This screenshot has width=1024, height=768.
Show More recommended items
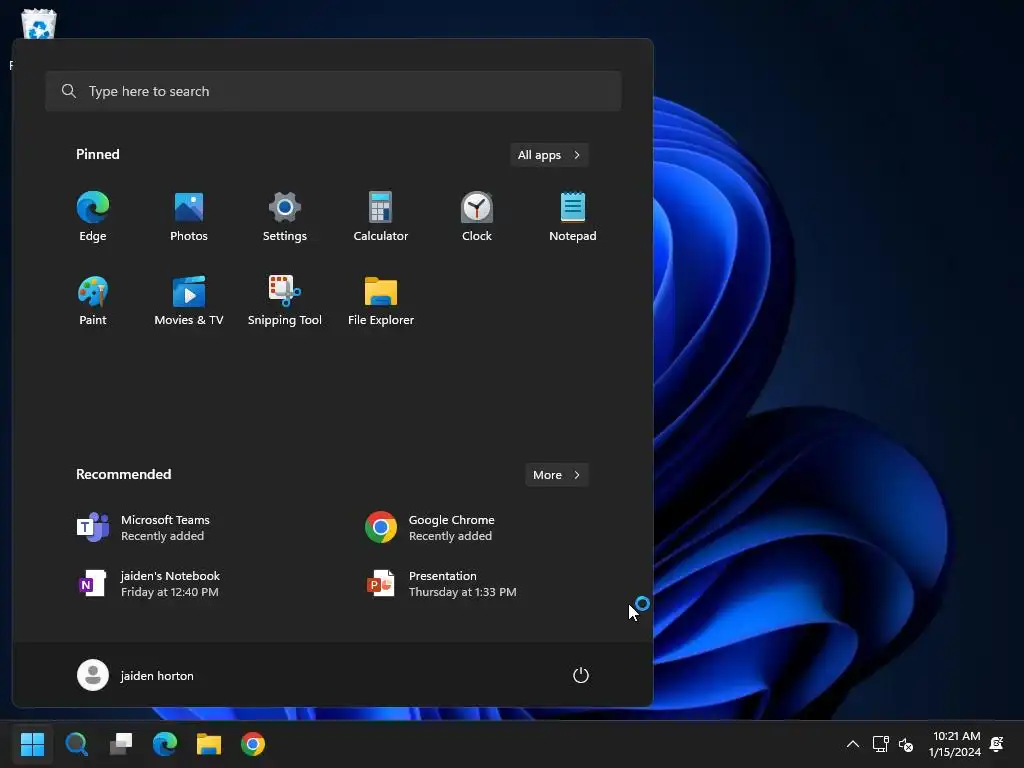pos(557,475)
